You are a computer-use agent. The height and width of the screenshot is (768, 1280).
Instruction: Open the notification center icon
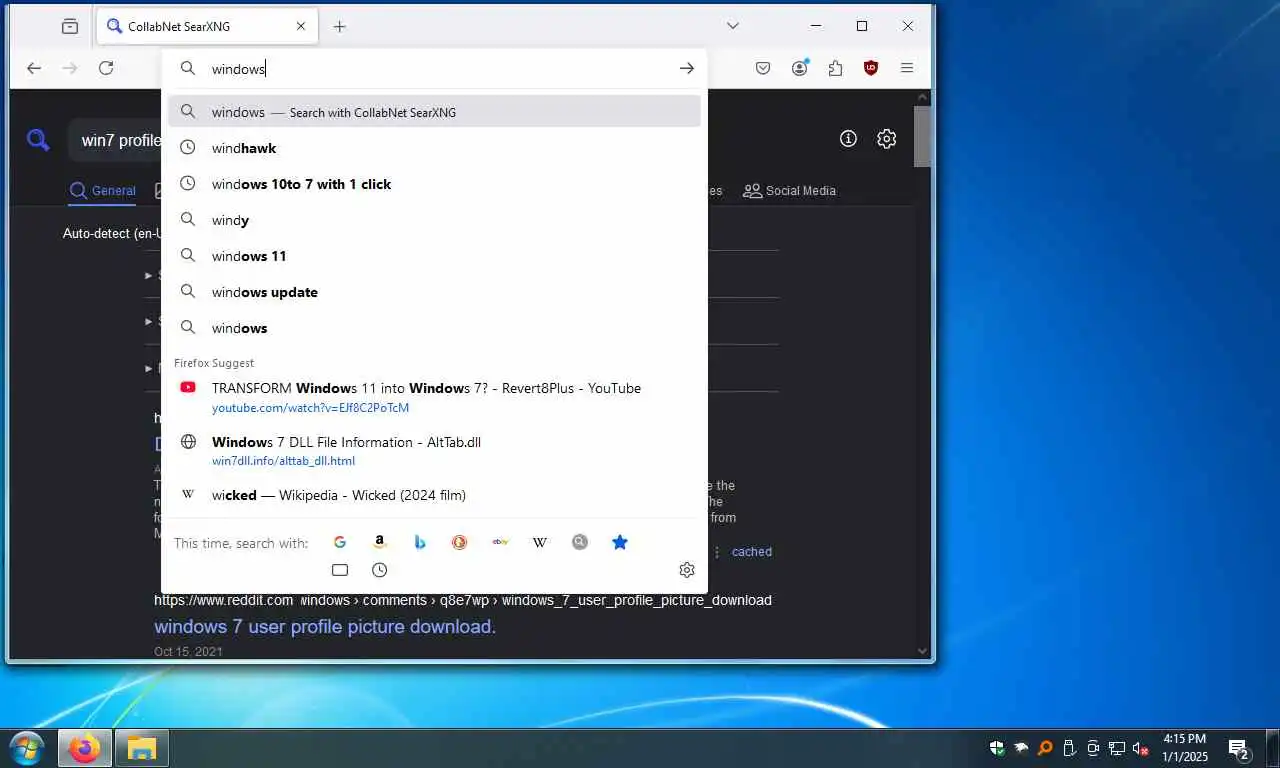(x=1239, y=749)
